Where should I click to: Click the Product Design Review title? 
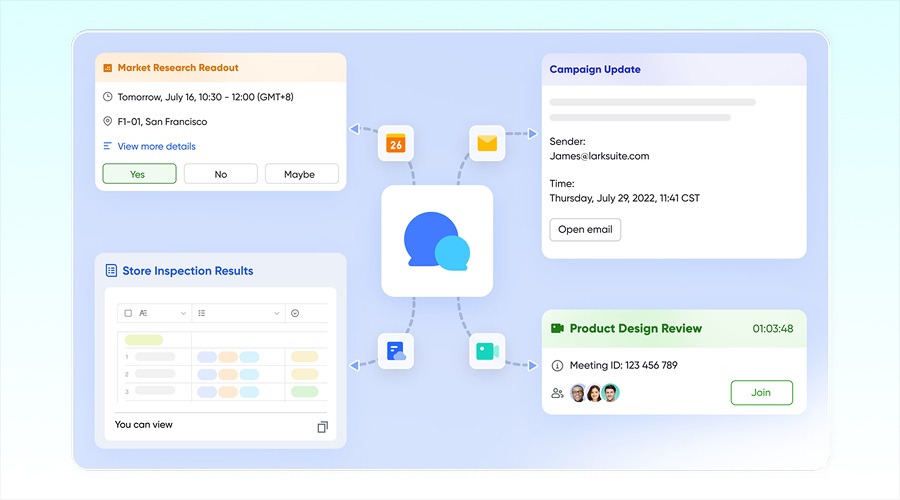point(635,328)
